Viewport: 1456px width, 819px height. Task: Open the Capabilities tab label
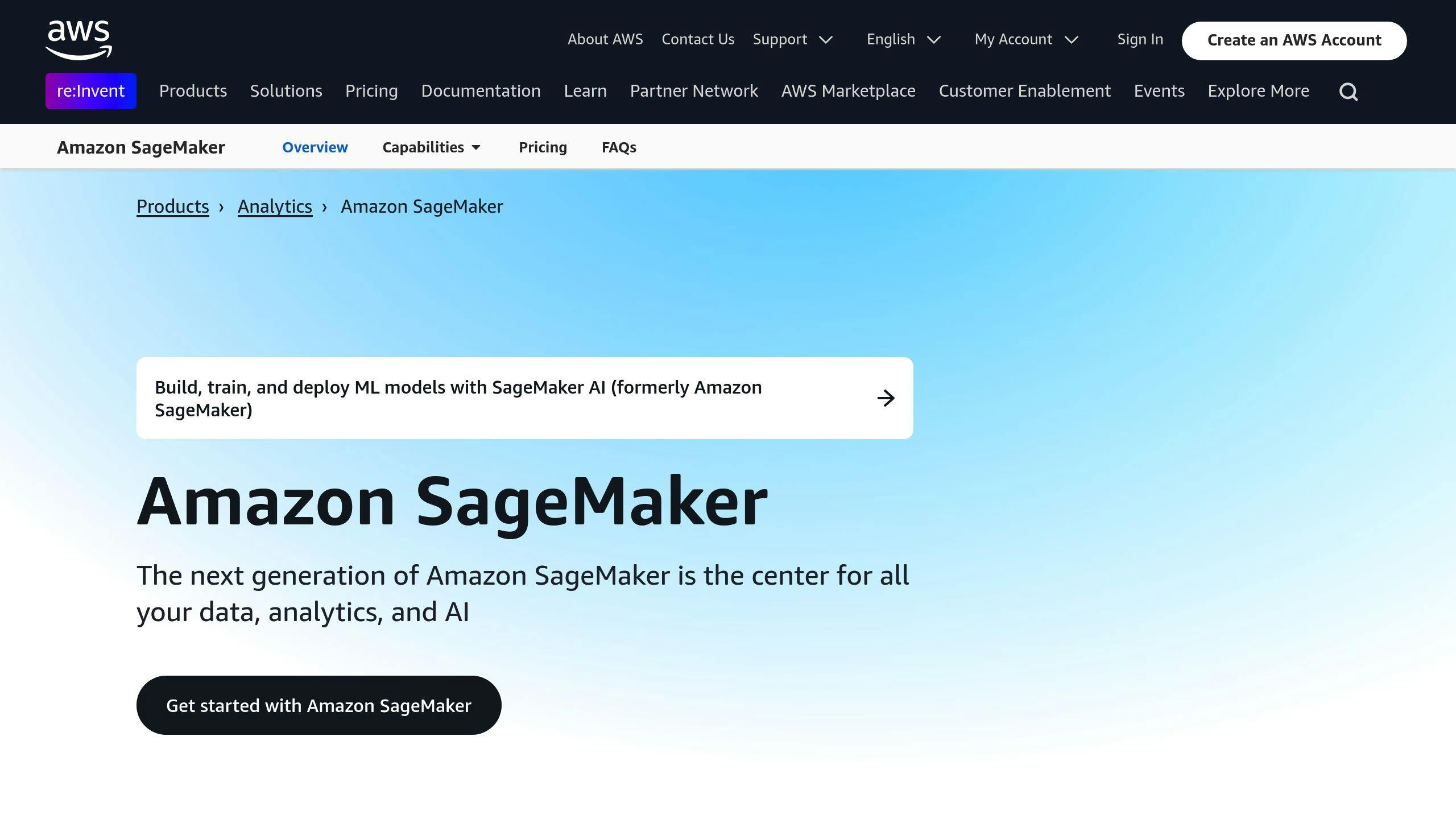coord(423,147)
